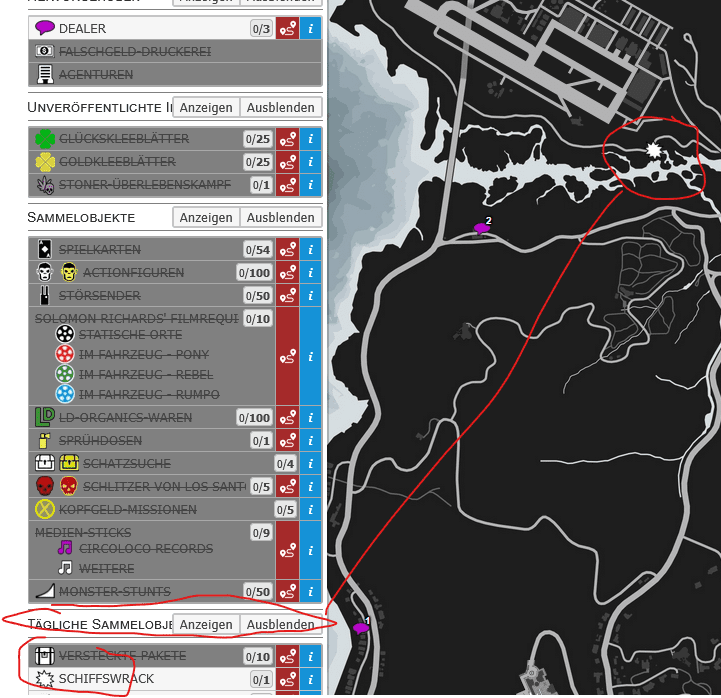The width and height of the screenshot is (721, 698).
Task: Click Anzeigen for Tägliche Sammelobjekte
Action: click(206, 624)
